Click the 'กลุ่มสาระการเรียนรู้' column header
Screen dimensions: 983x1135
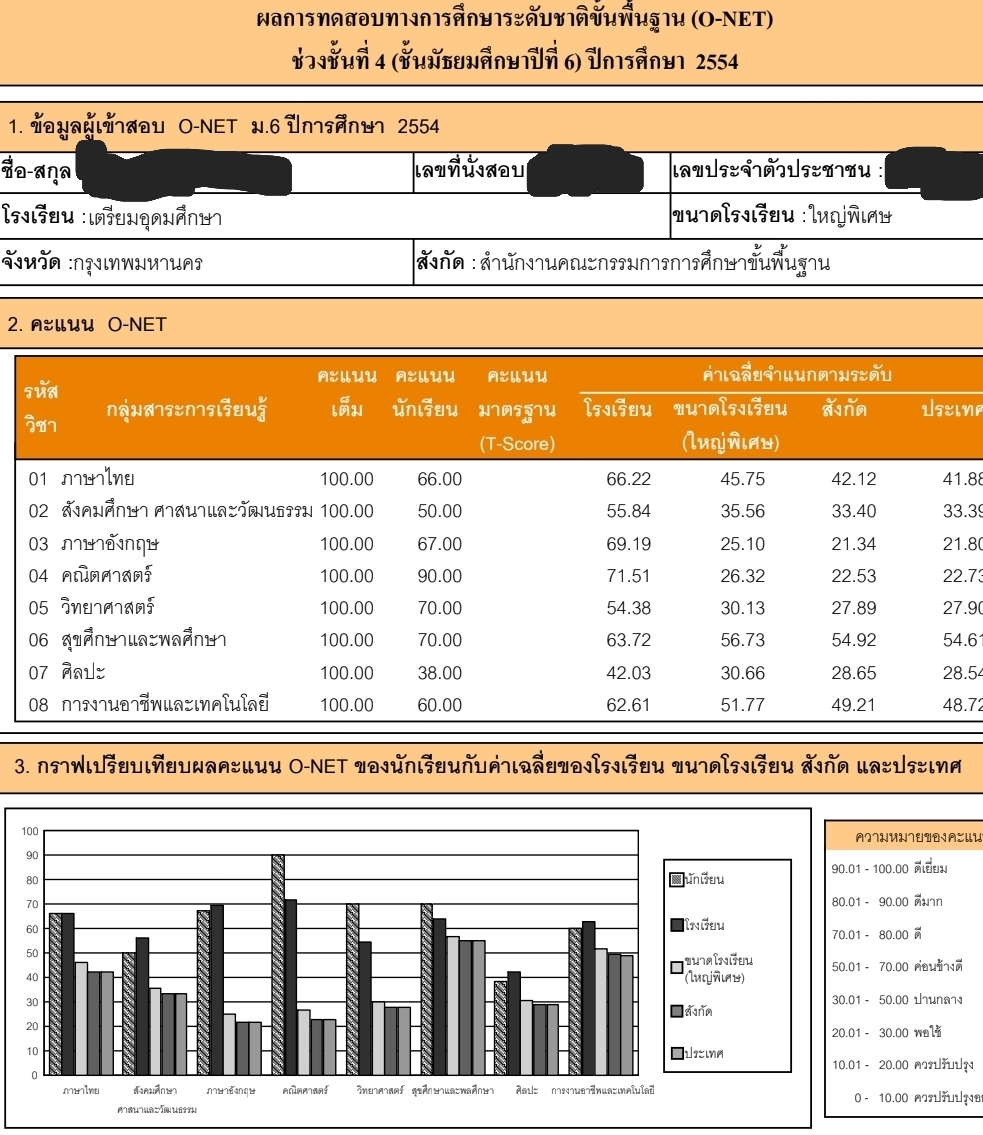[x=186, y=410]
